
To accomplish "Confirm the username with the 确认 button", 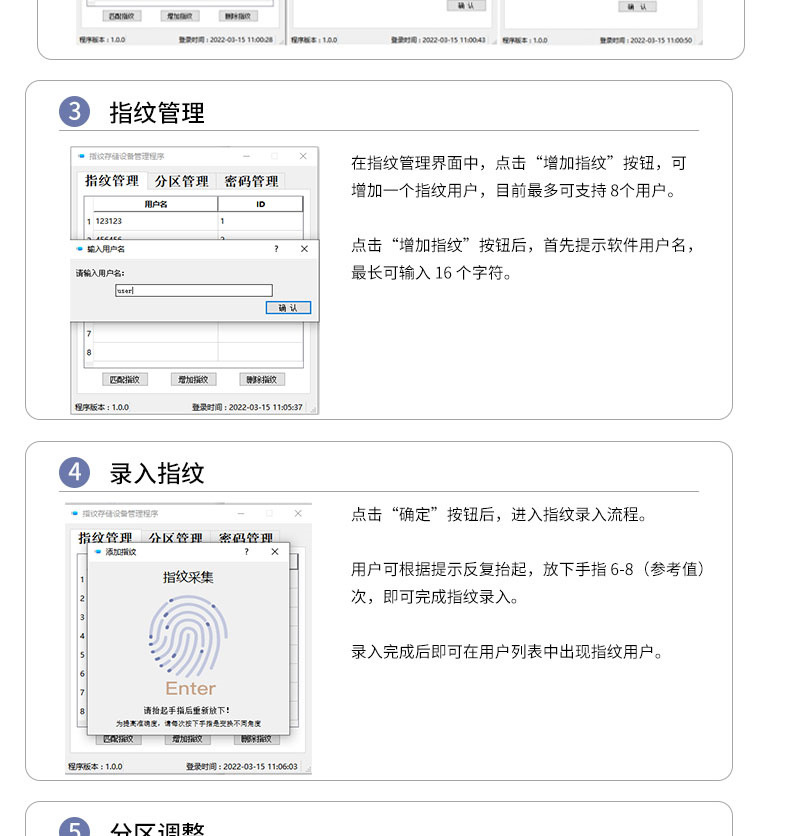I will (288, 308).
